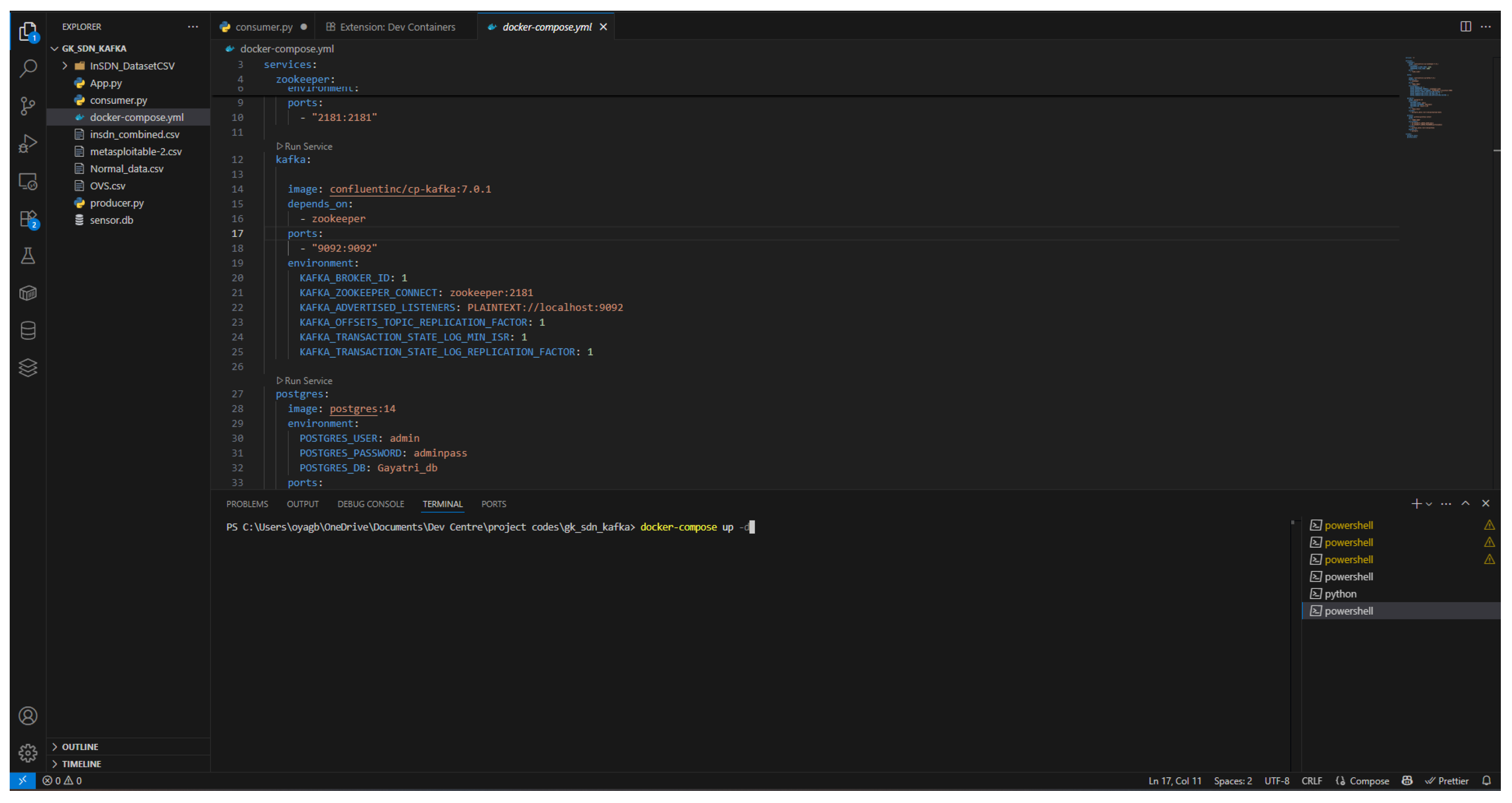Maximize the terminal panel size
1512x803 pixels.
click(1465, 503)
